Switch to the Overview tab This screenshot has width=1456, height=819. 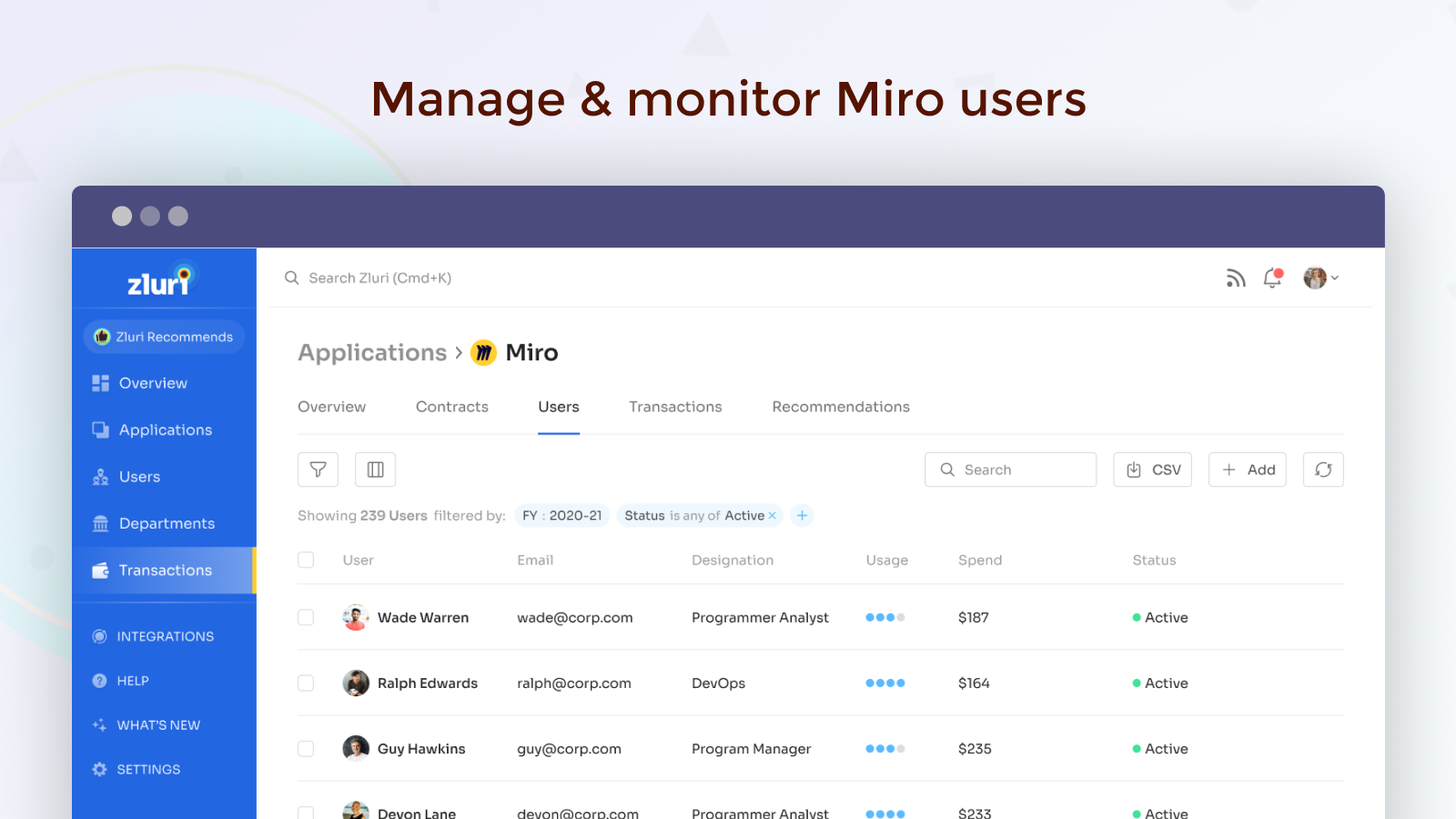coord(331,407)
